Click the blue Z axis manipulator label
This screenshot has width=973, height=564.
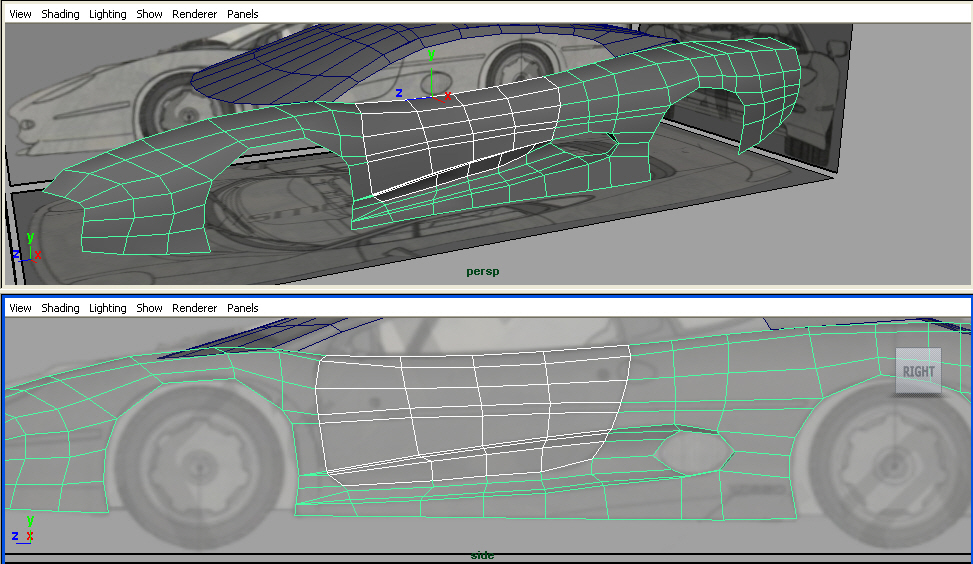pyautogui.click(x=399, y=93)
